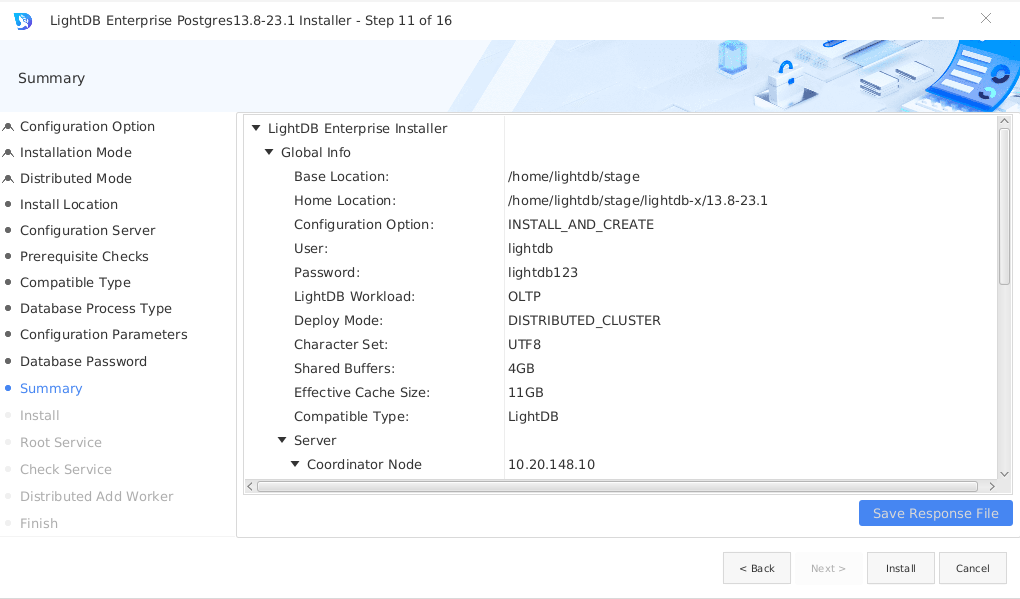Open the Configuration Parameters step

(x=103, y=334)
